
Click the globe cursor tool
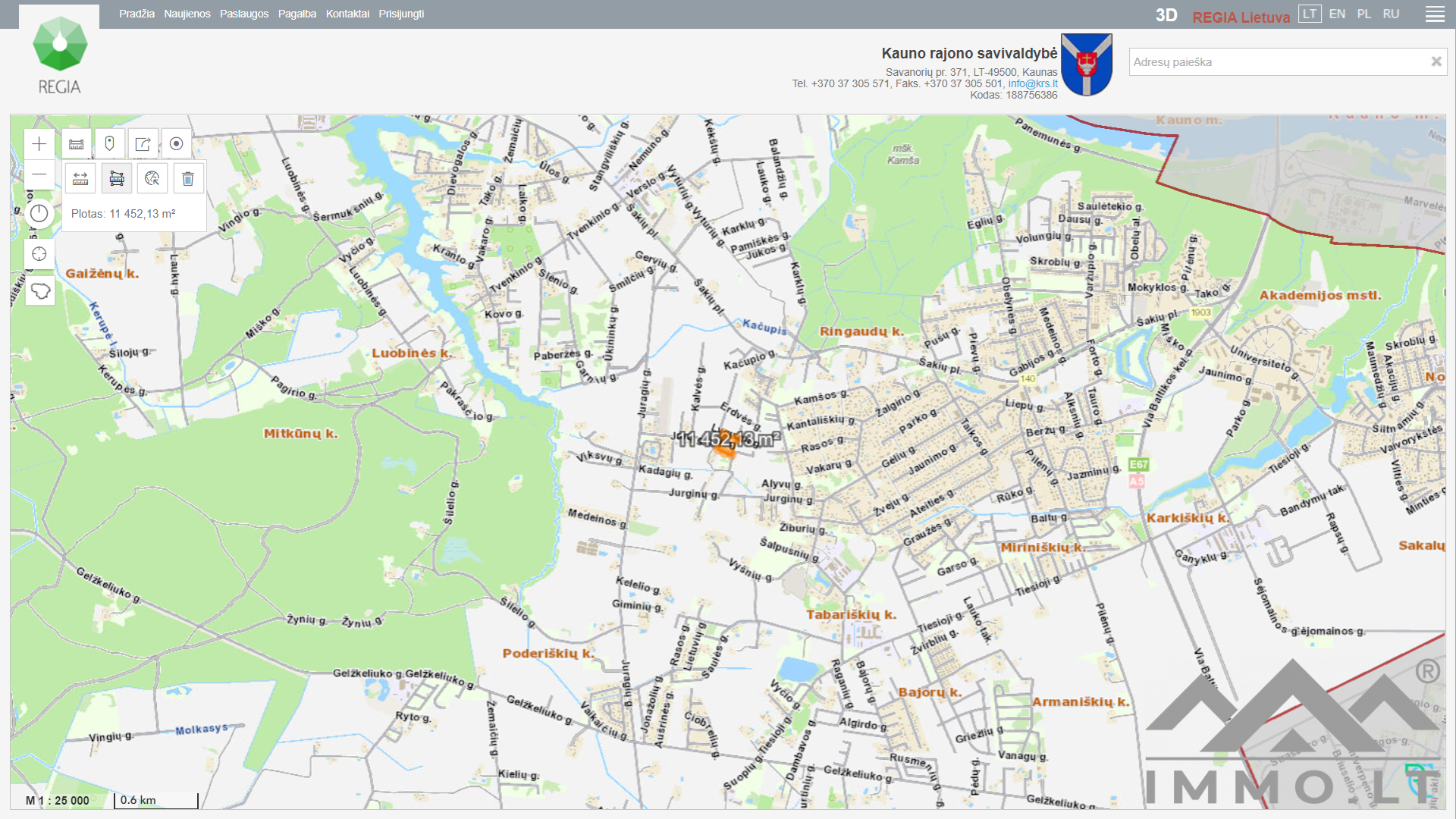click(x=152, y=179)
